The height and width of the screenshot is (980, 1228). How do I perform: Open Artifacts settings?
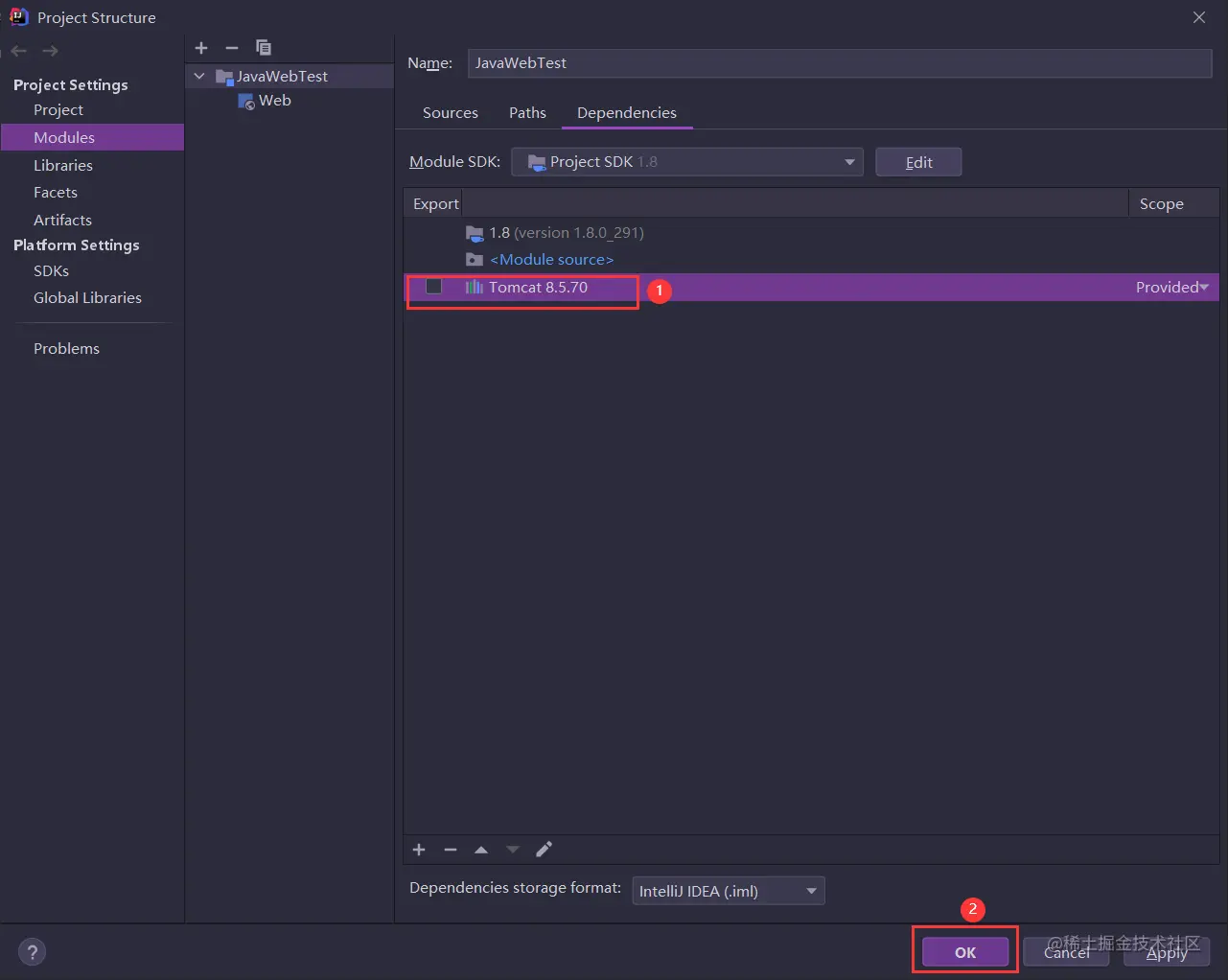62,220
